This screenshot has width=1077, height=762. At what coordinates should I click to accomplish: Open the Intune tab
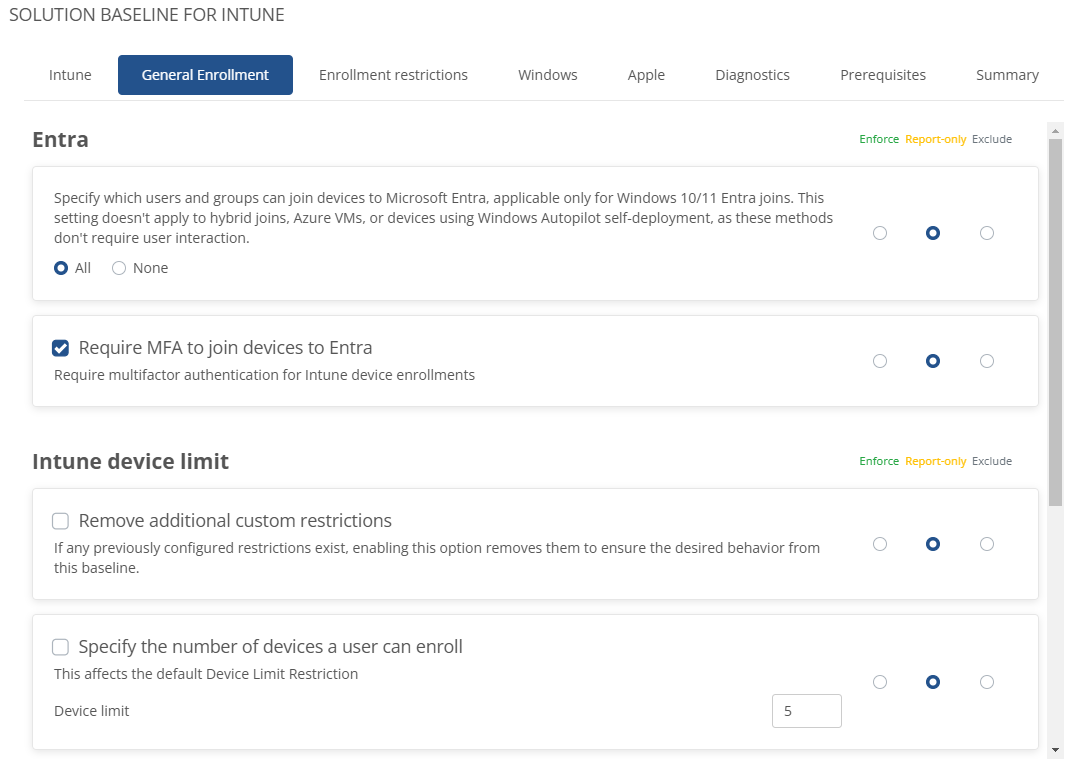pyautogui.click(x=70, y=75)
